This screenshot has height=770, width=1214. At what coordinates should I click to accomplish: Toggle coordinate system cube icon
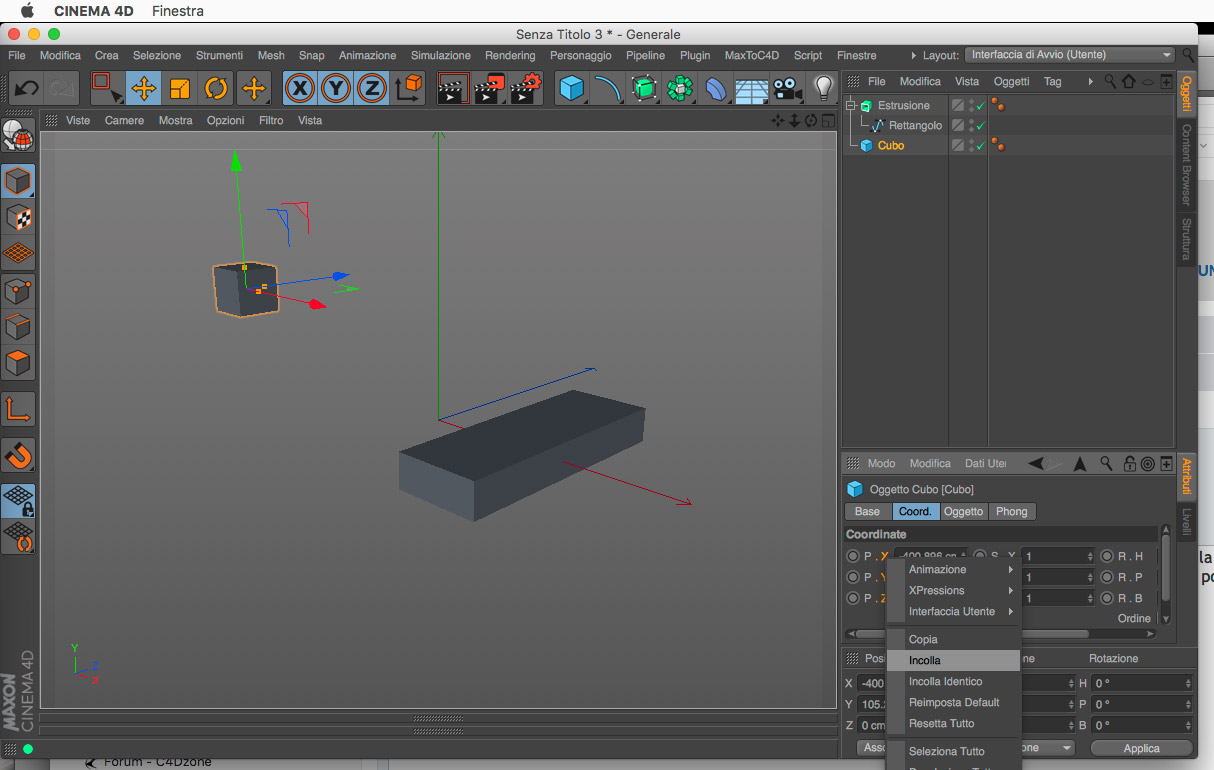[409, 88]
